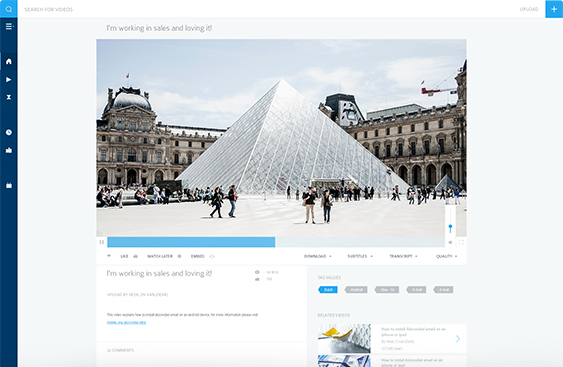Click the Embed option

pos(203,256)
